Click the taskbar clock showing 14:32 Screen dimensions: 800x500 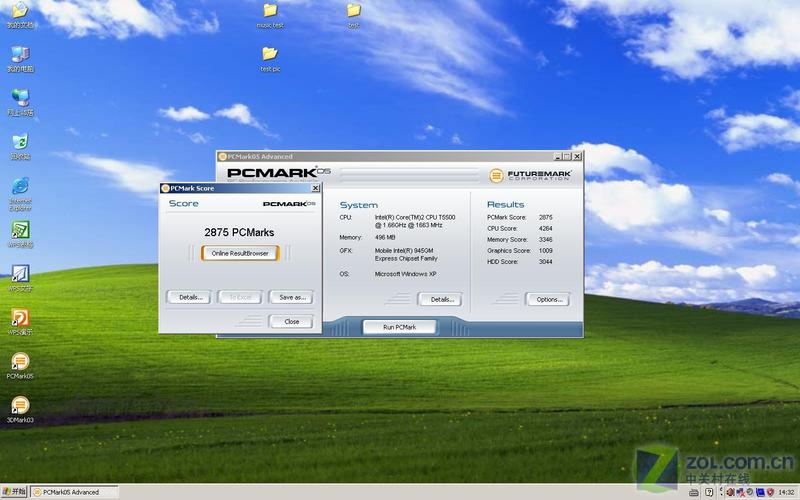coord(786,492)
